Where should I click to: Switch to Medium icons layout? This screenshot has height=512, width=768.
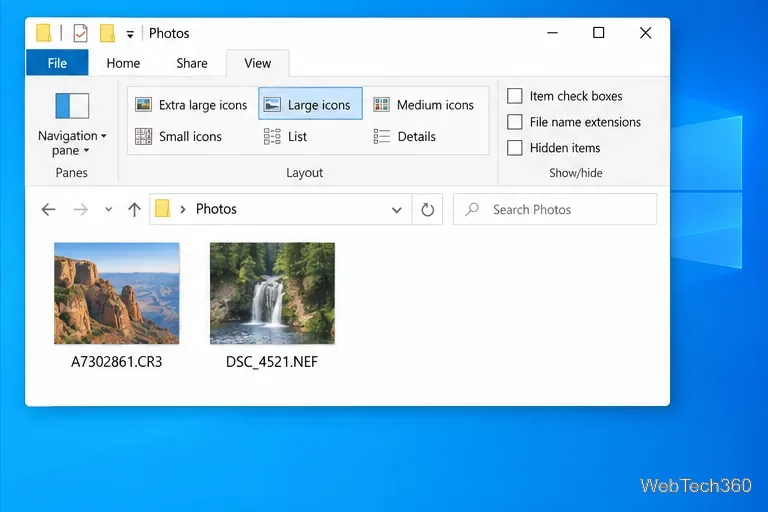pos(424,105)
